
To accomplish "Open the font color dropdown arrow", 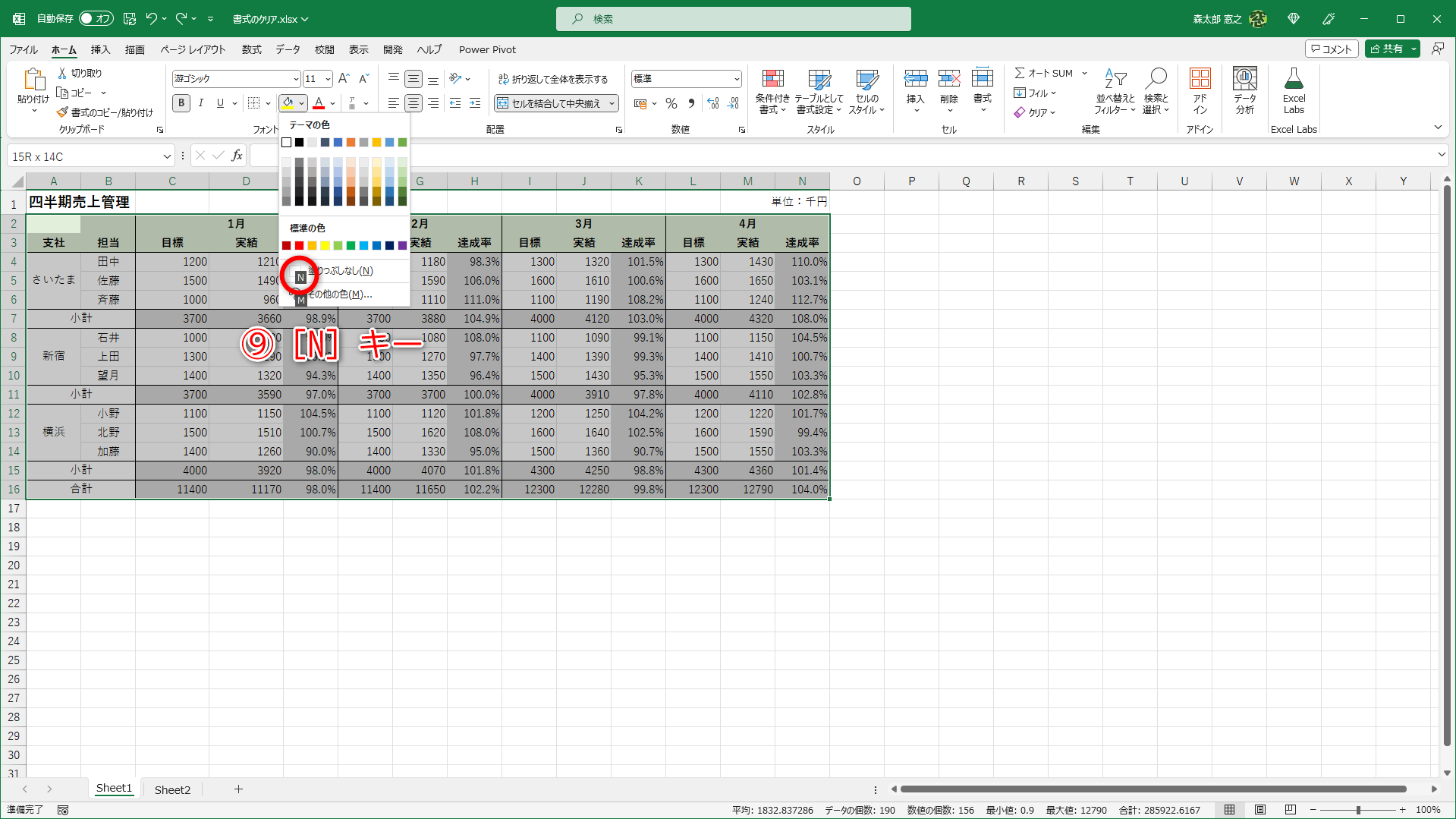I will [x=332, y=103].
